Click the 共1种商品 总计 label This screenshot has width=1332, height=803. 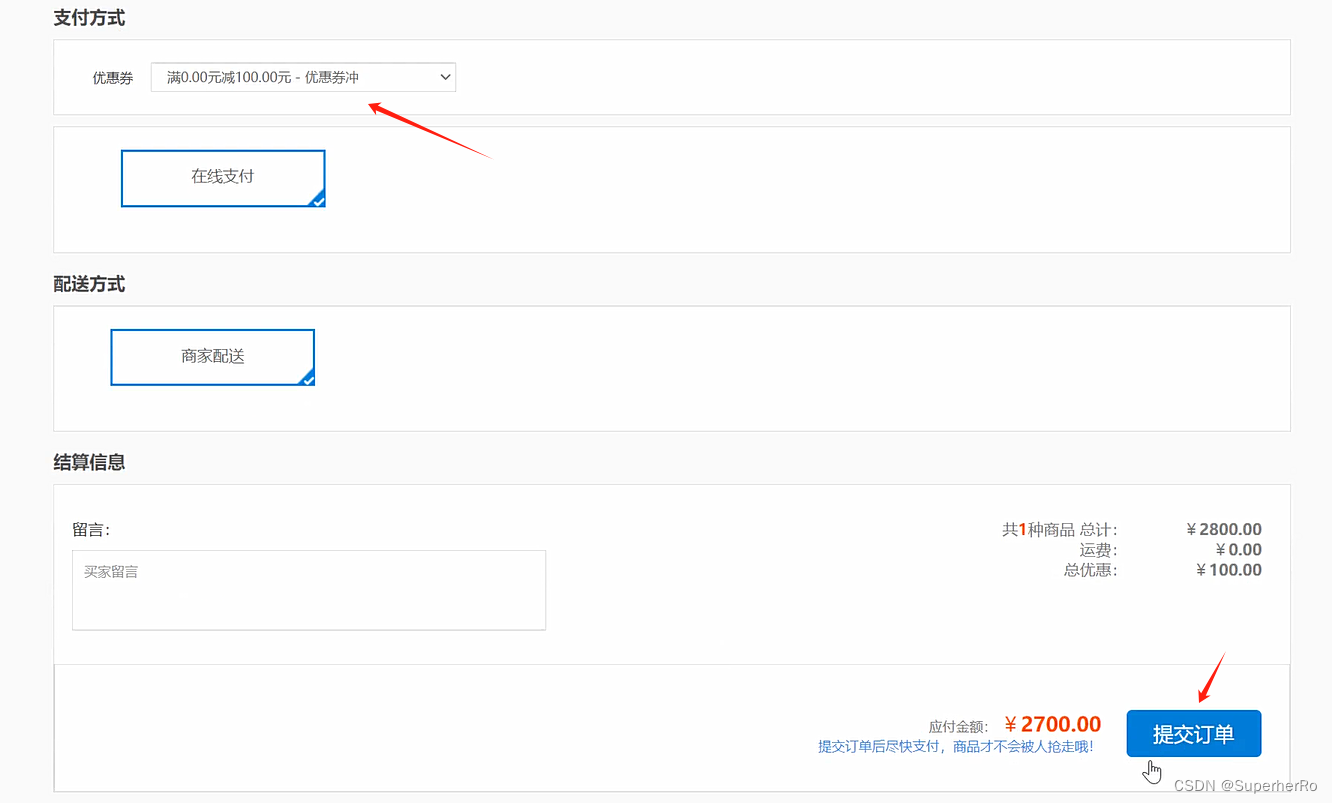(x=1060, y=529)
